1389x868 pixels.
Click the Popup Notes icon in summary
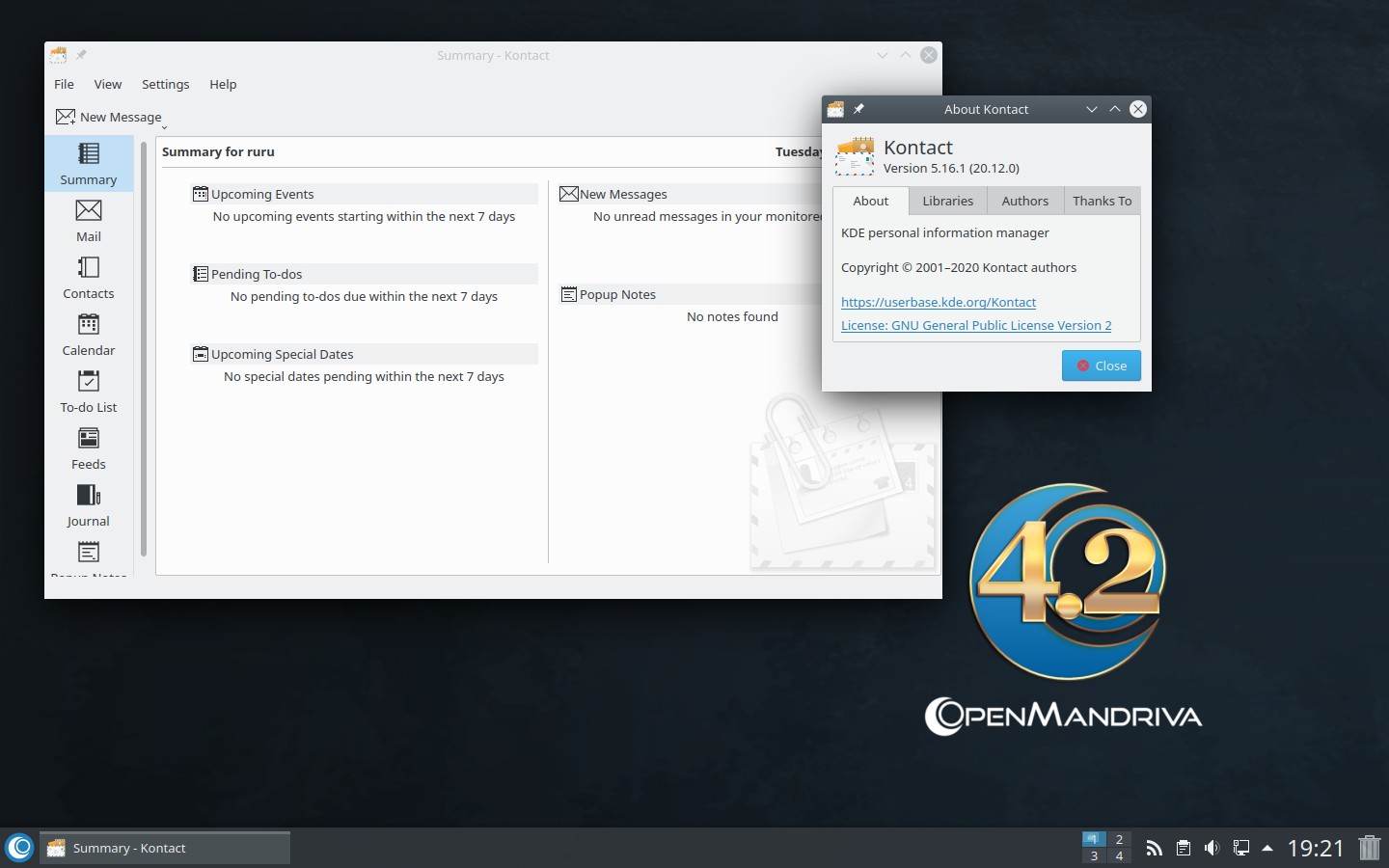[x=569, y=294]
